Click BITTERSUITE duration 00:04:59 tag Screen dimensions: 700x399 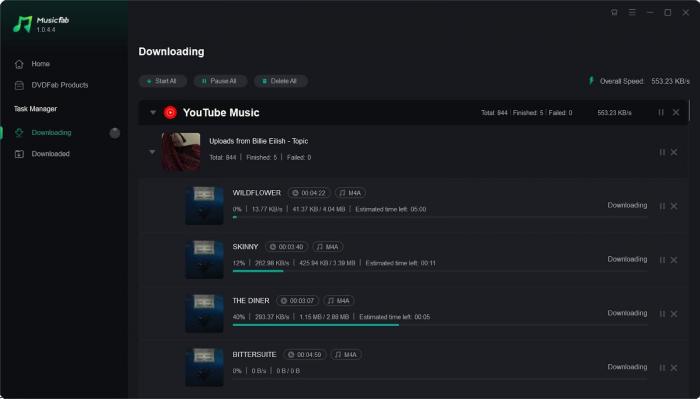(x=305, y=354)
